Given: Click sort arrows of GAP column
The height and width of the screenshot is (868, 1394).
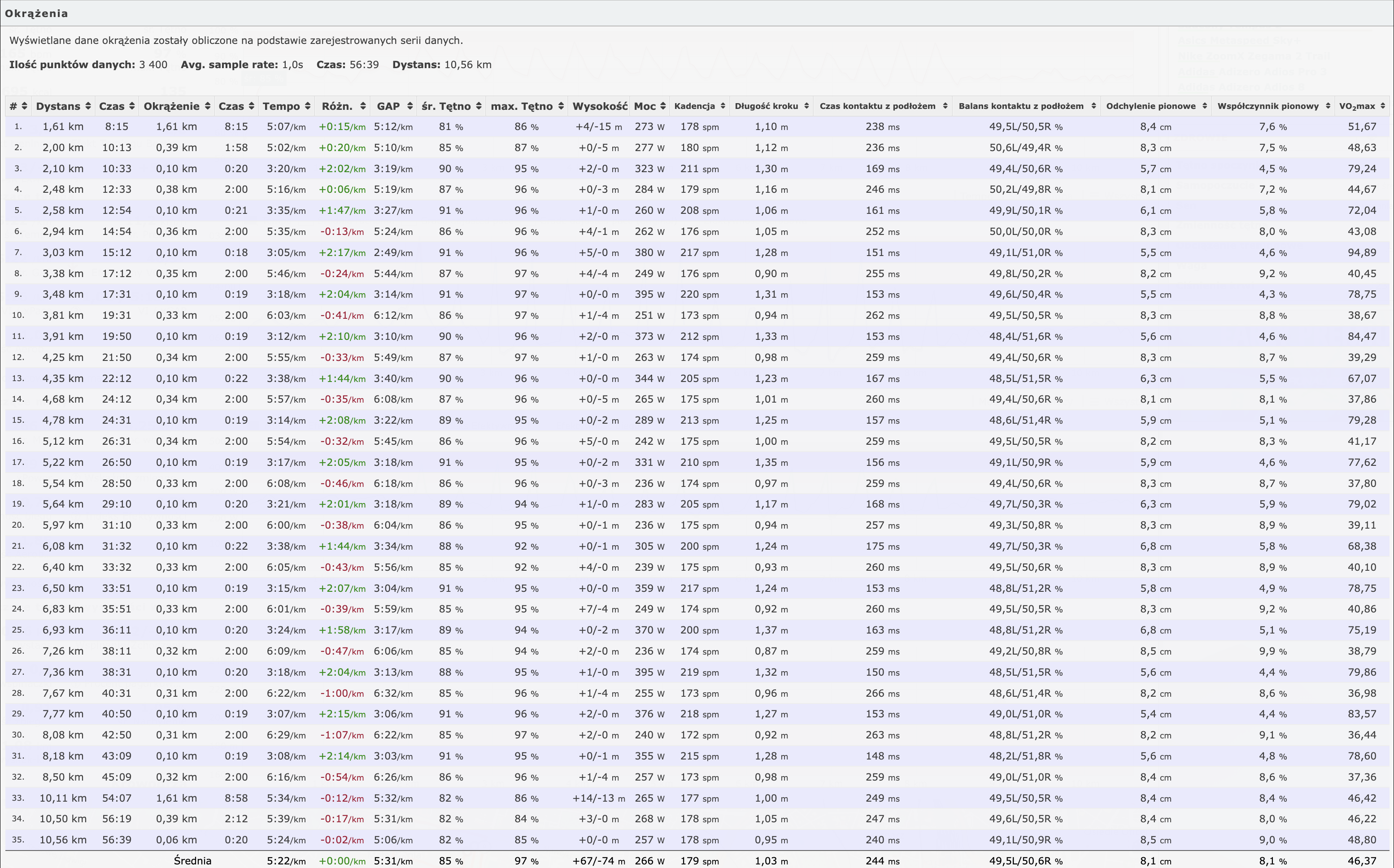Looking at the screenshot, I should 409,106.
